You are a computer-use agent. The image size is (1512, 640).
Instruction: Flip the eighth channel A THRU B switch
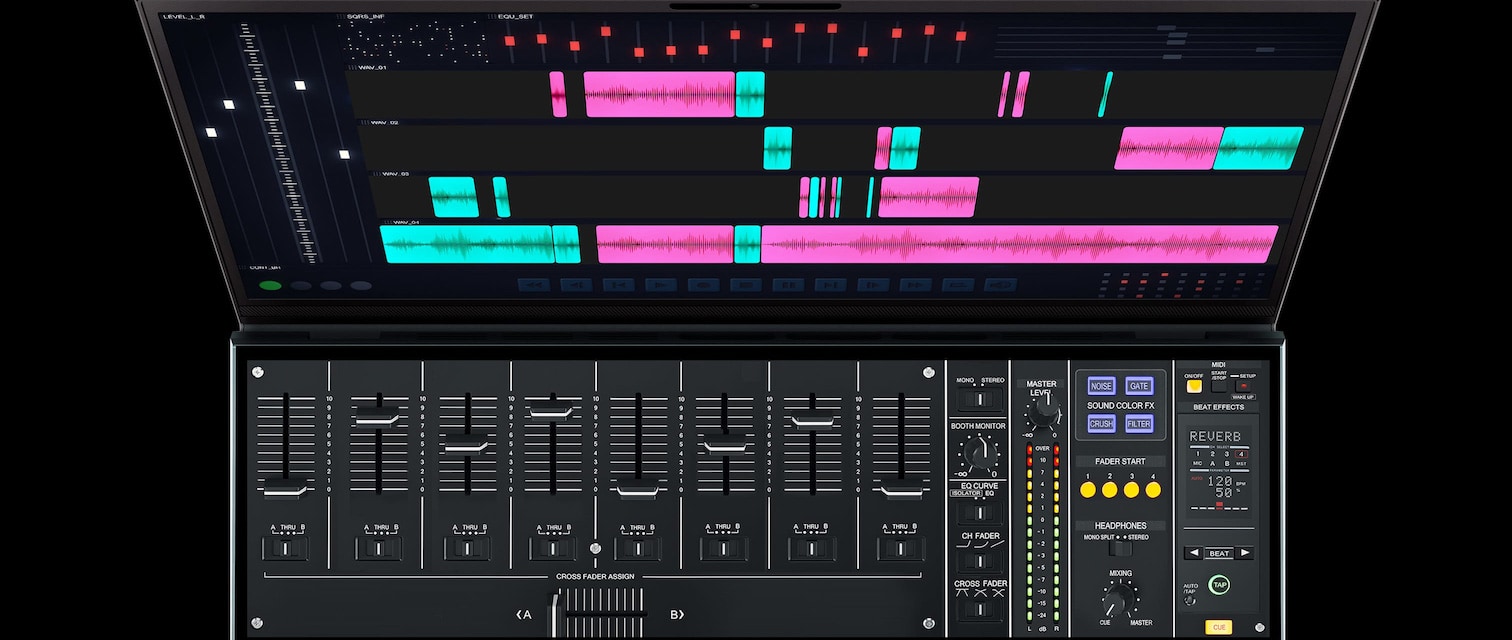(x=901, y=548)
